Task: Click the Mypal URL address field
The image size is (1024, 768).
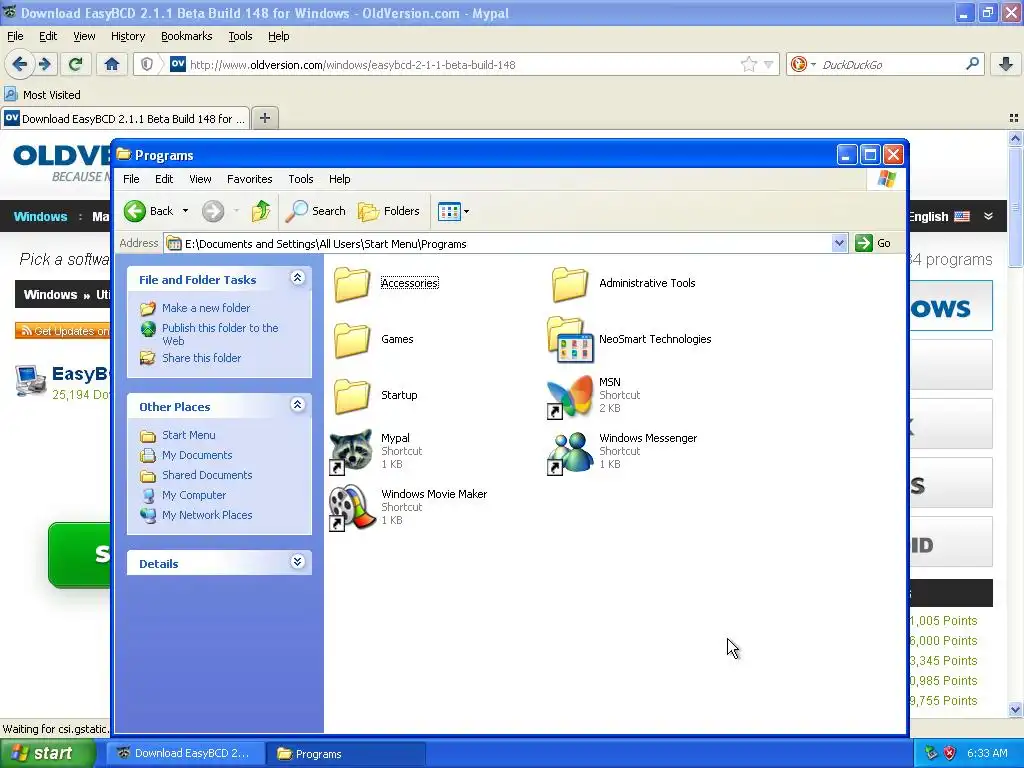Action: pos(462,65)
